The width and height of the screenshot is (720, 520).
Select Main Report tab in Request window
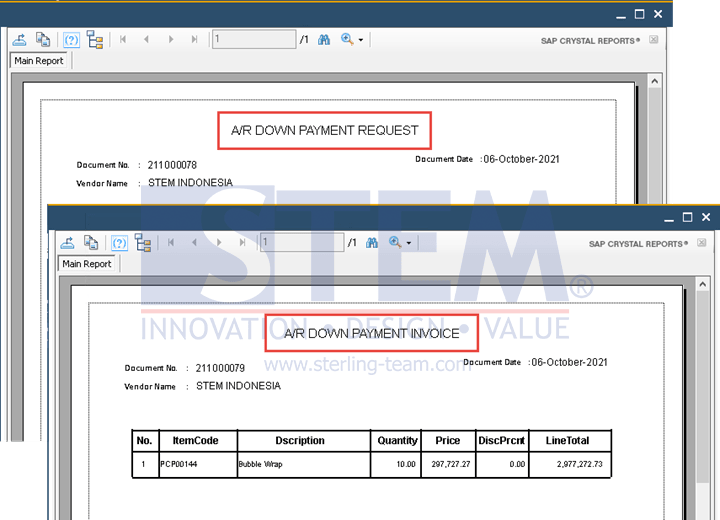pyautogui.click(x=39, y=61)
